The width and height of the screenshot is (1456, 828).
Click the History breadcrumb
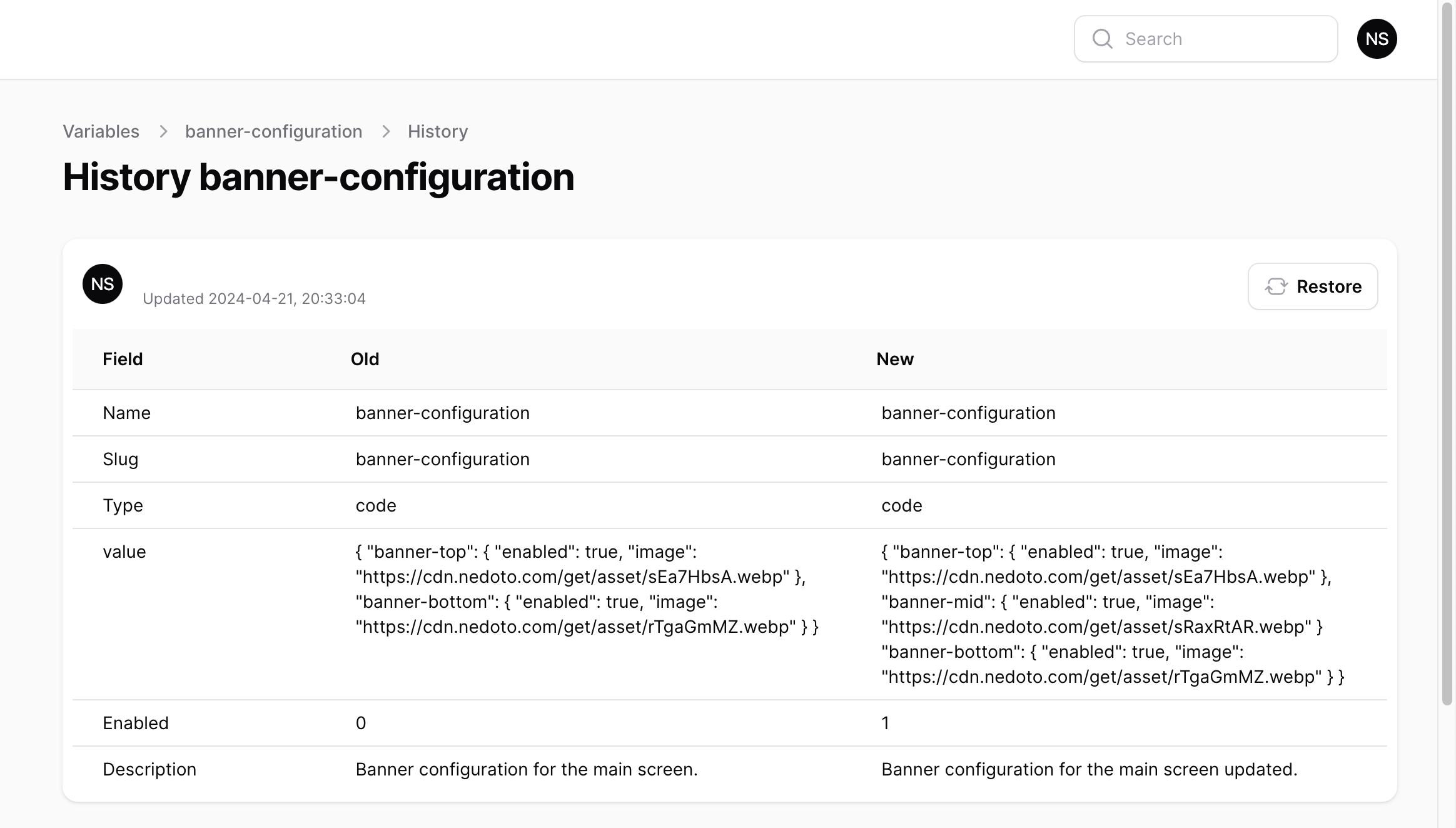click(438, 131)
